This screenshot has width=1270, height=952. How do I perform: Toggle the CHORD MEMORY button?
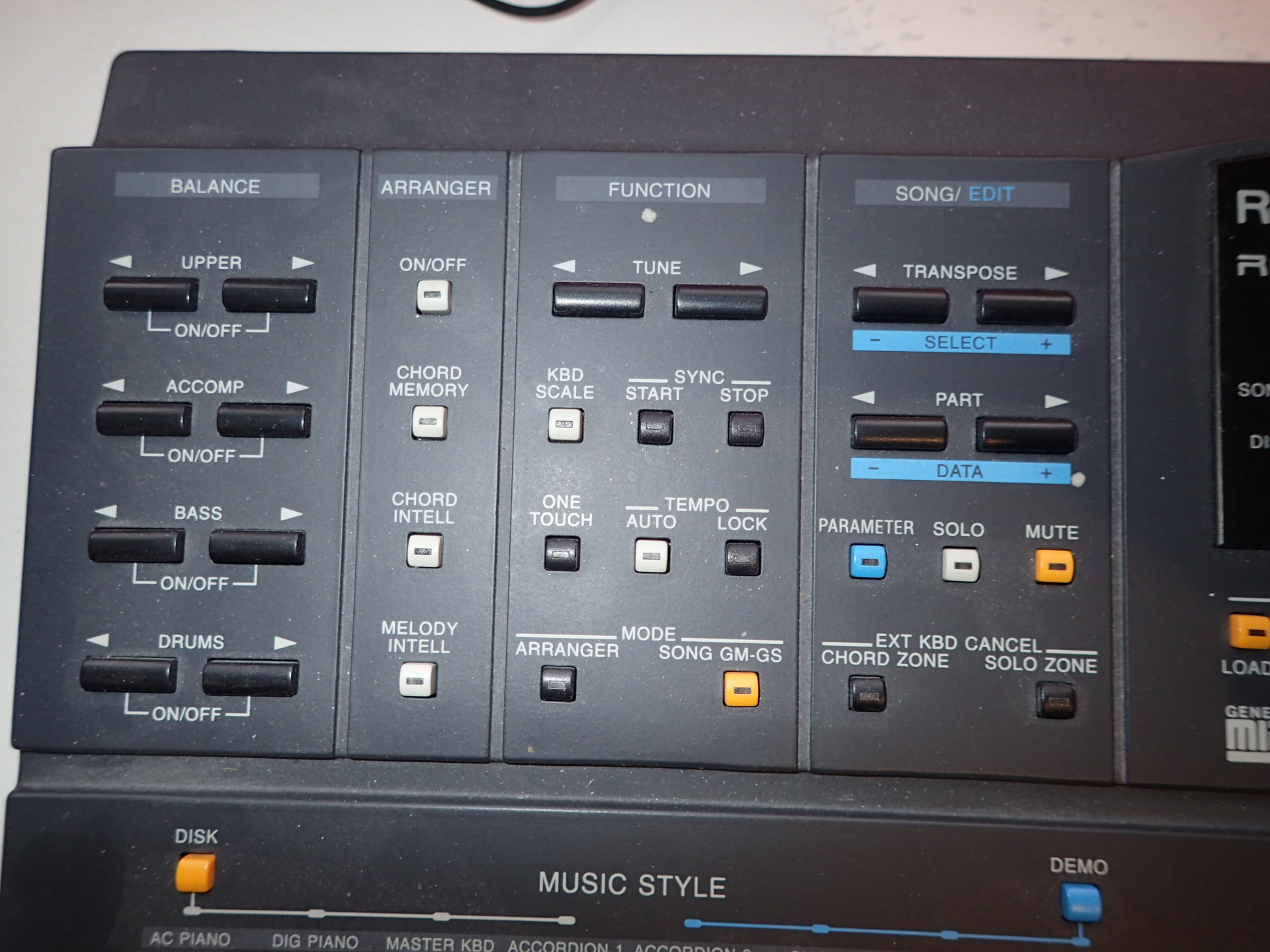click(x=429, y=422)
